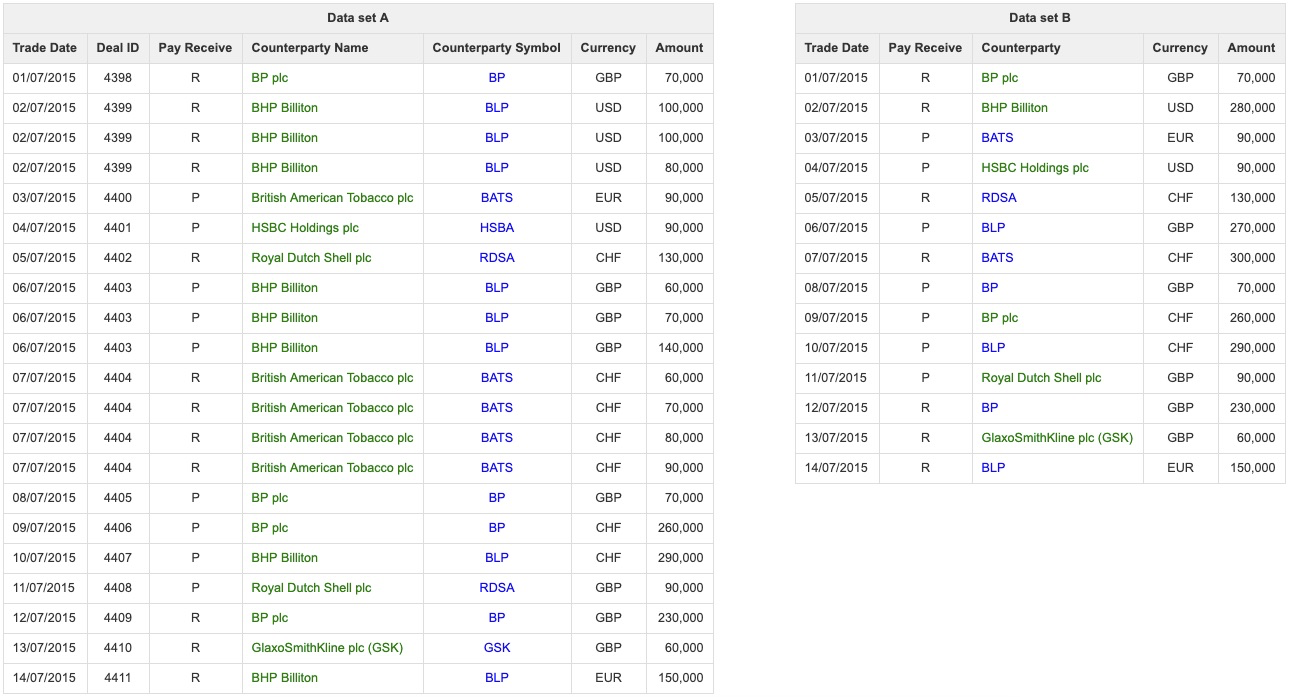The width and height of the screenshot is (1291, 697).
Task: Select 'EUR' currency in Data set B 14/07/2015 row
Action: pos(1180,468)
